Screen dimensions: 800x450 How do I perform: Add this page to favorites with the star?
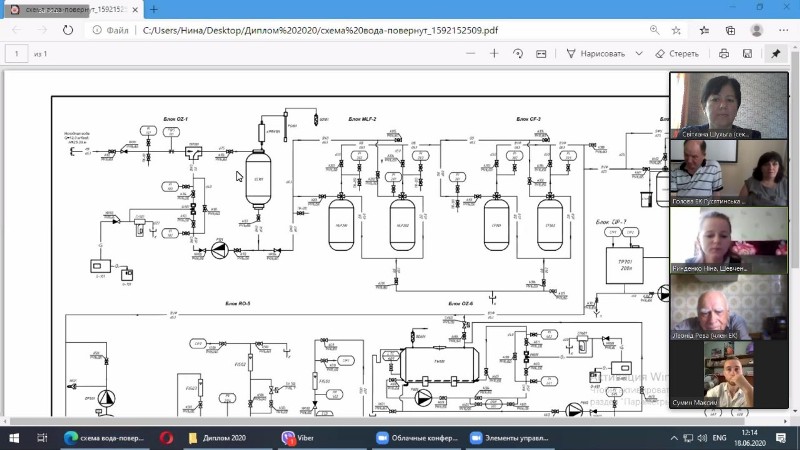click(x=676, y=30)
